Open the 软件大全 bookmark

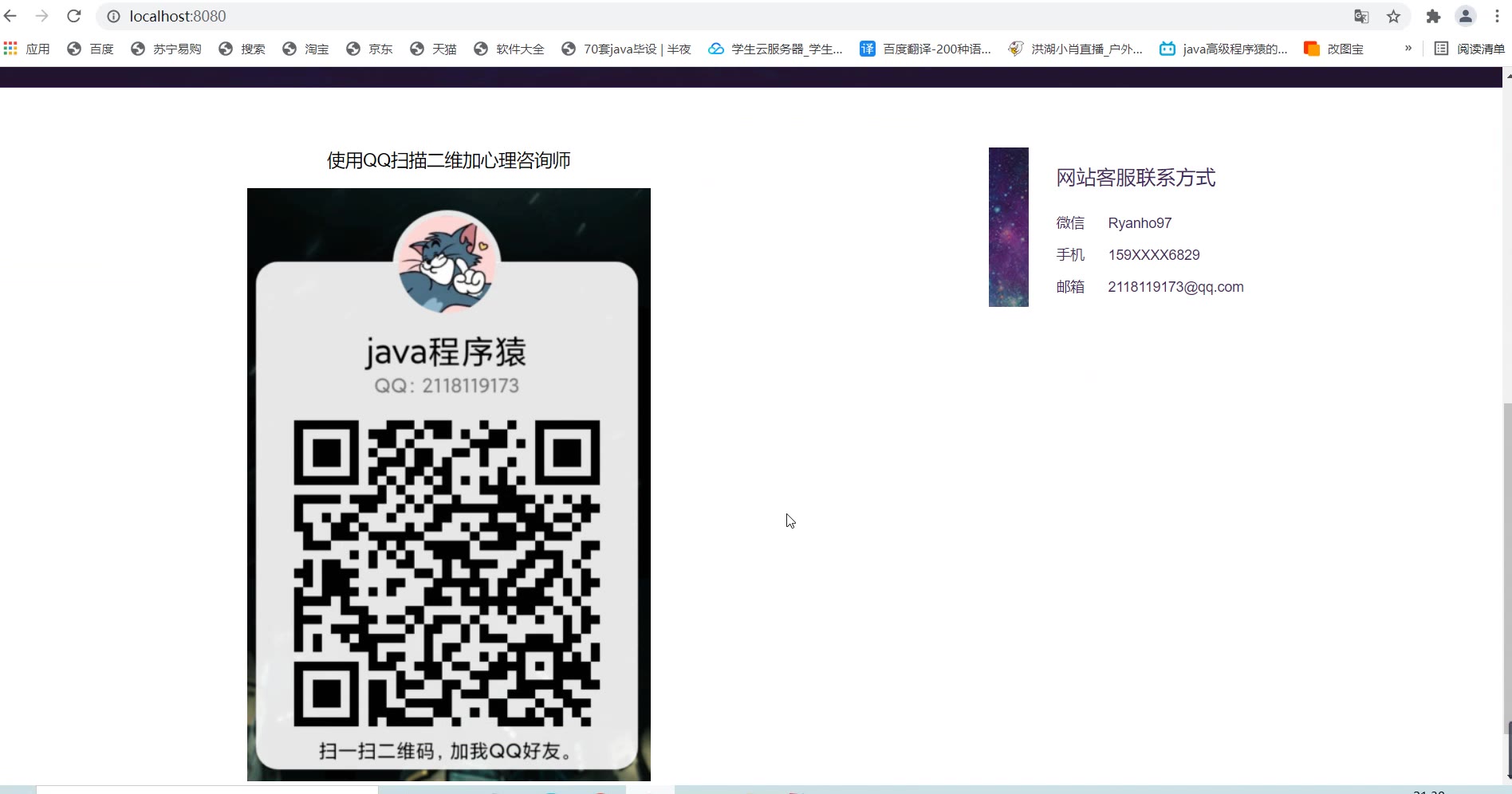click(509, 49)
